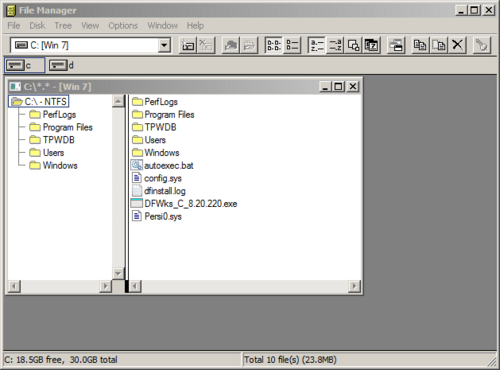This screenshot has width=500, height=370.
Task: Switch to drive d button
Action: [x=62, y=65]
